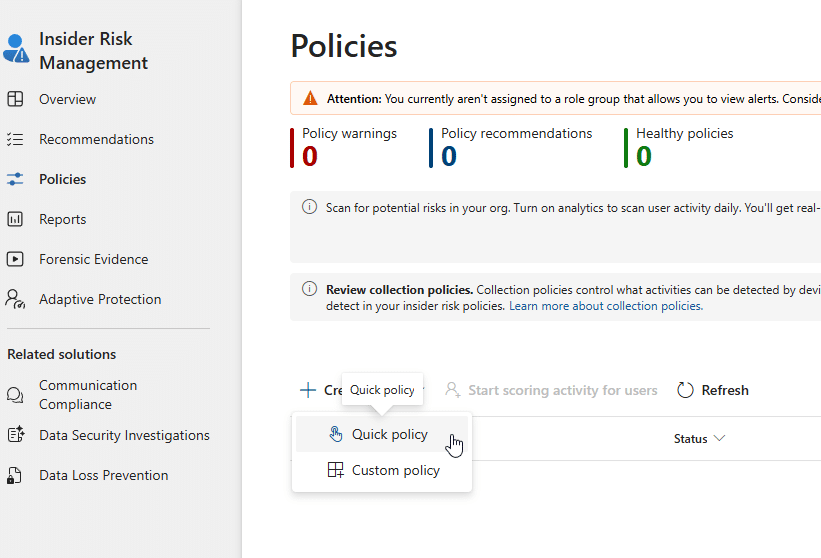The image size is (821, 558).
Task: Select the Healthy policies count tile
Action: pos(683,147)
